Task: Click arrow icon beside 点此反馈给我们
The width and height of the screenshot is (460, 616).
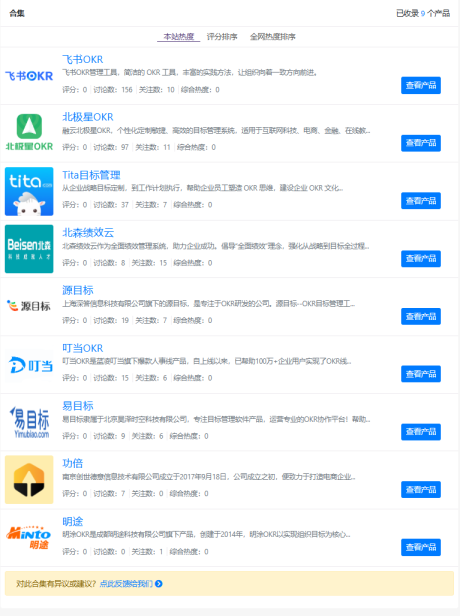Action: [159, 584]
